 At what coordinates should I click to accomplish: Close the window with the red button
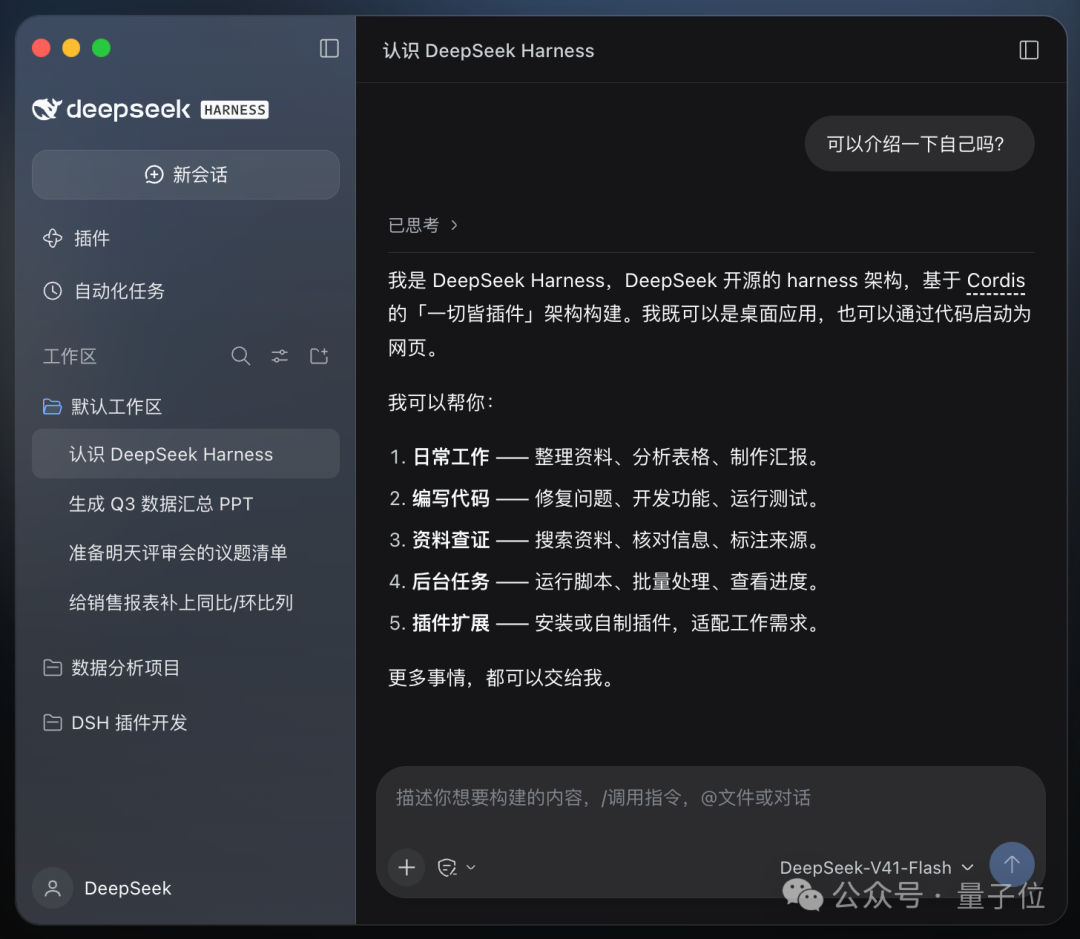pyautogui.click(x=41, y=48)
